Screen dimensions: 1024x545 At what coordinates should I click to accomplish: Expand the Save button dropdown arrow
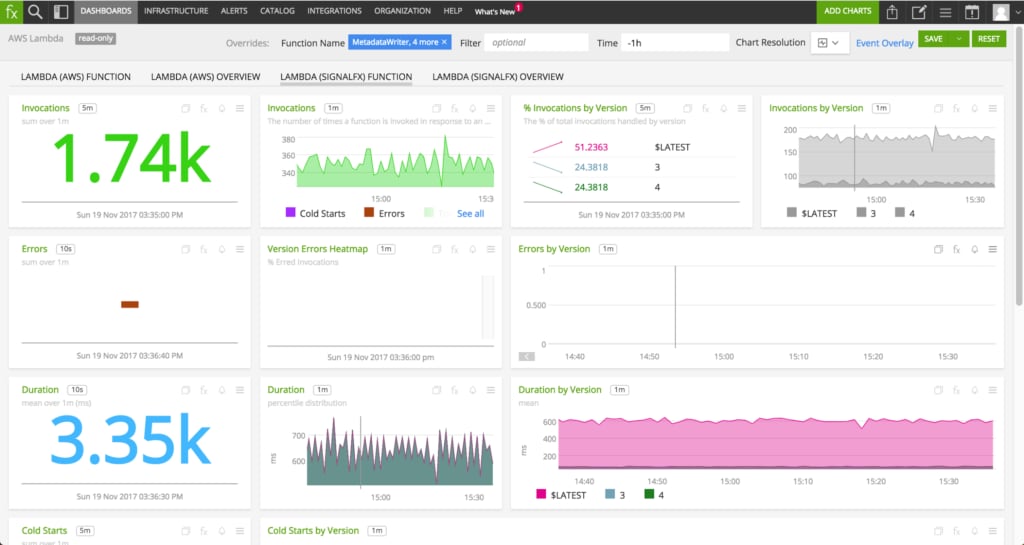pyautogui.click(x=959, y=39)
